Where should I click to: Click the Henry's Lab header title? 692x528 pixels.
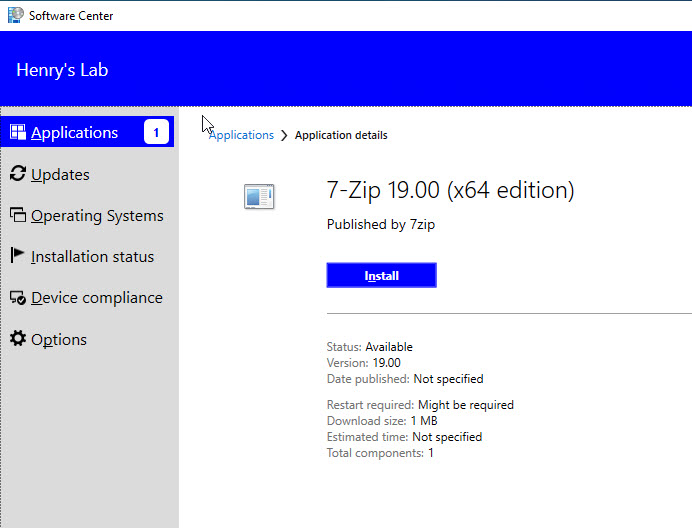click(x=62, y=70)
